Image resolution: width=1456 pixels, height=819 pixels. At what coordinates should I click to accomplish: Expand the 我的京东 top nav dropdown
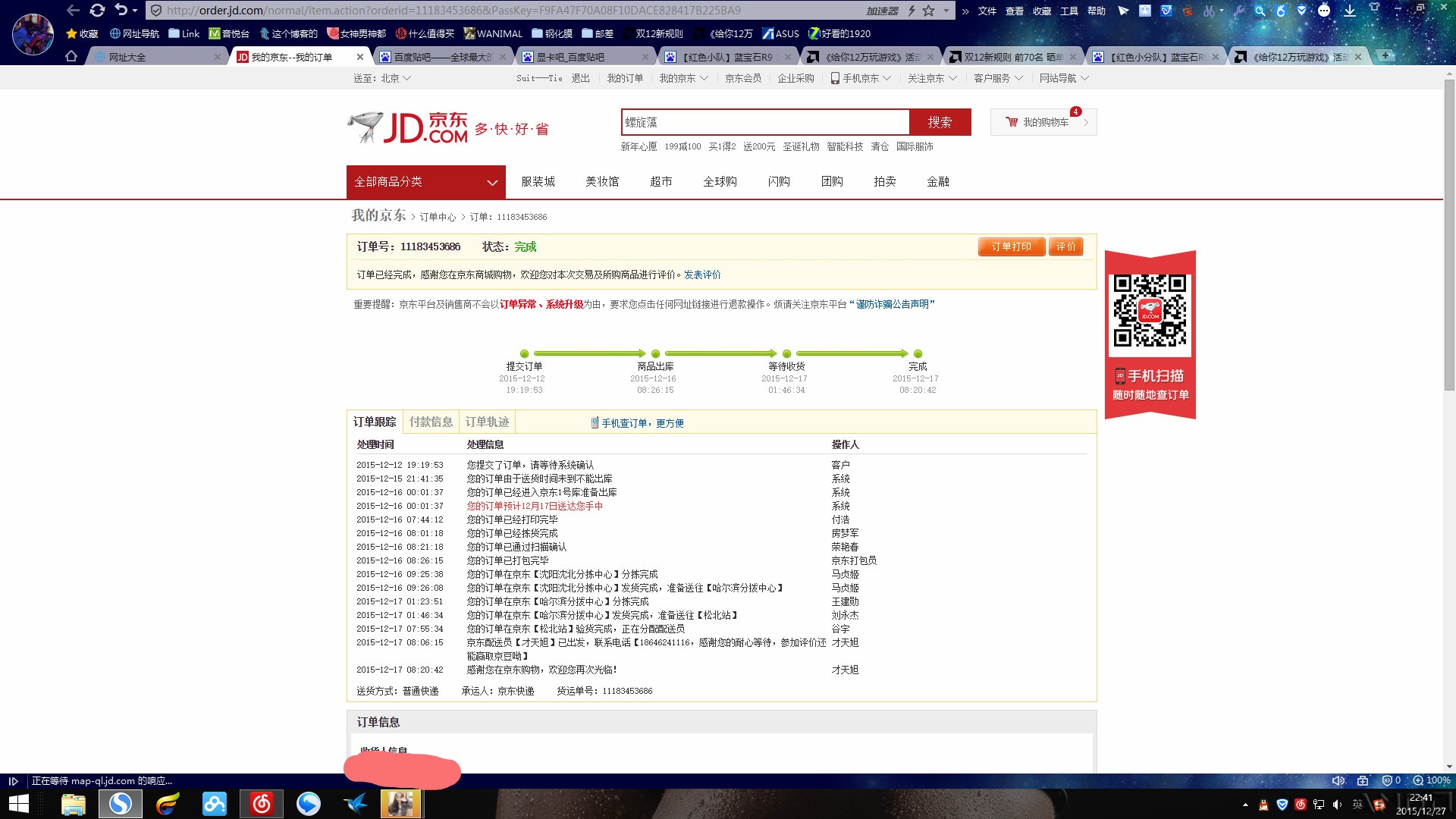click(x=683, y=78)
